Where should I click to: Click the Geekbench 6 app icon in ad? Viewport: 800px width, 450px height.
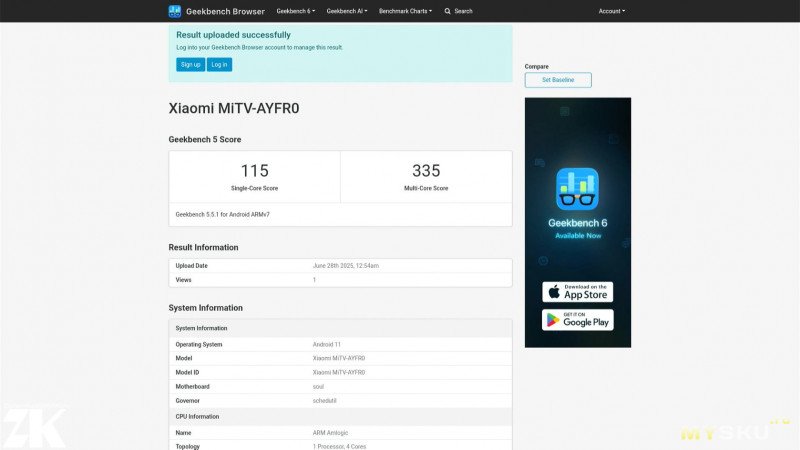pos(578,189)
